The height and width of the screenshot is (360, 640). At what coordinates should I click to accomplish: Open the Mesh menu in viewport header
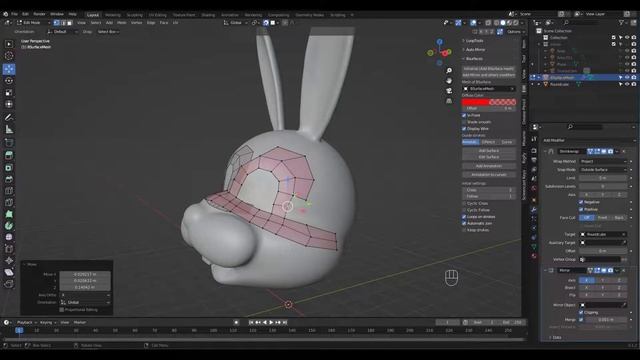[122, 23]
